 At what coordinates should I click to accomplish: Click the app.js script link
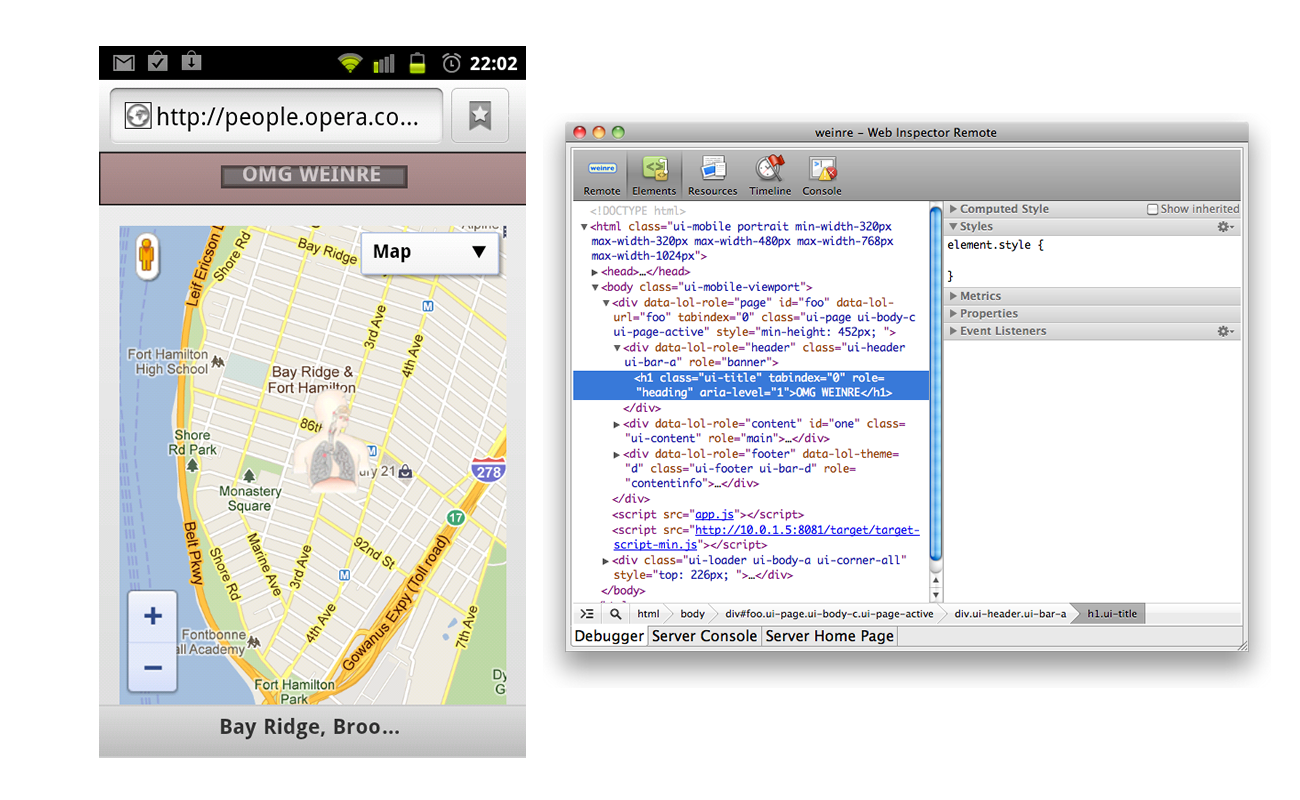[715, 514]
